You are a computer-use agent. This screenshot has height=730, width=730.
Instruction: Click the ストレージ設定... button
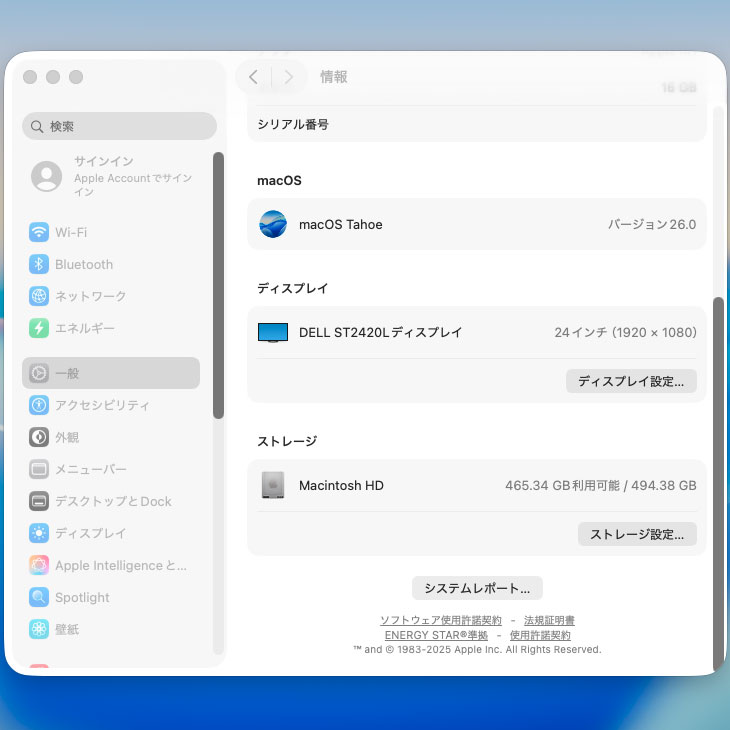(x=637, y=534)
